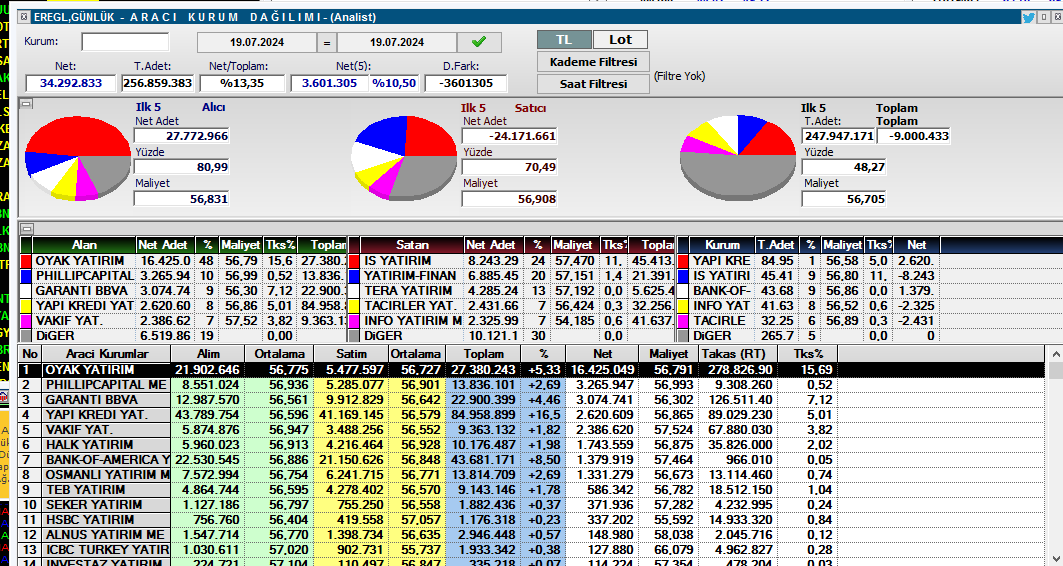1063x566 pixels.
Task: Click D.Fark value -3601305 field
Action: [466, 83]
